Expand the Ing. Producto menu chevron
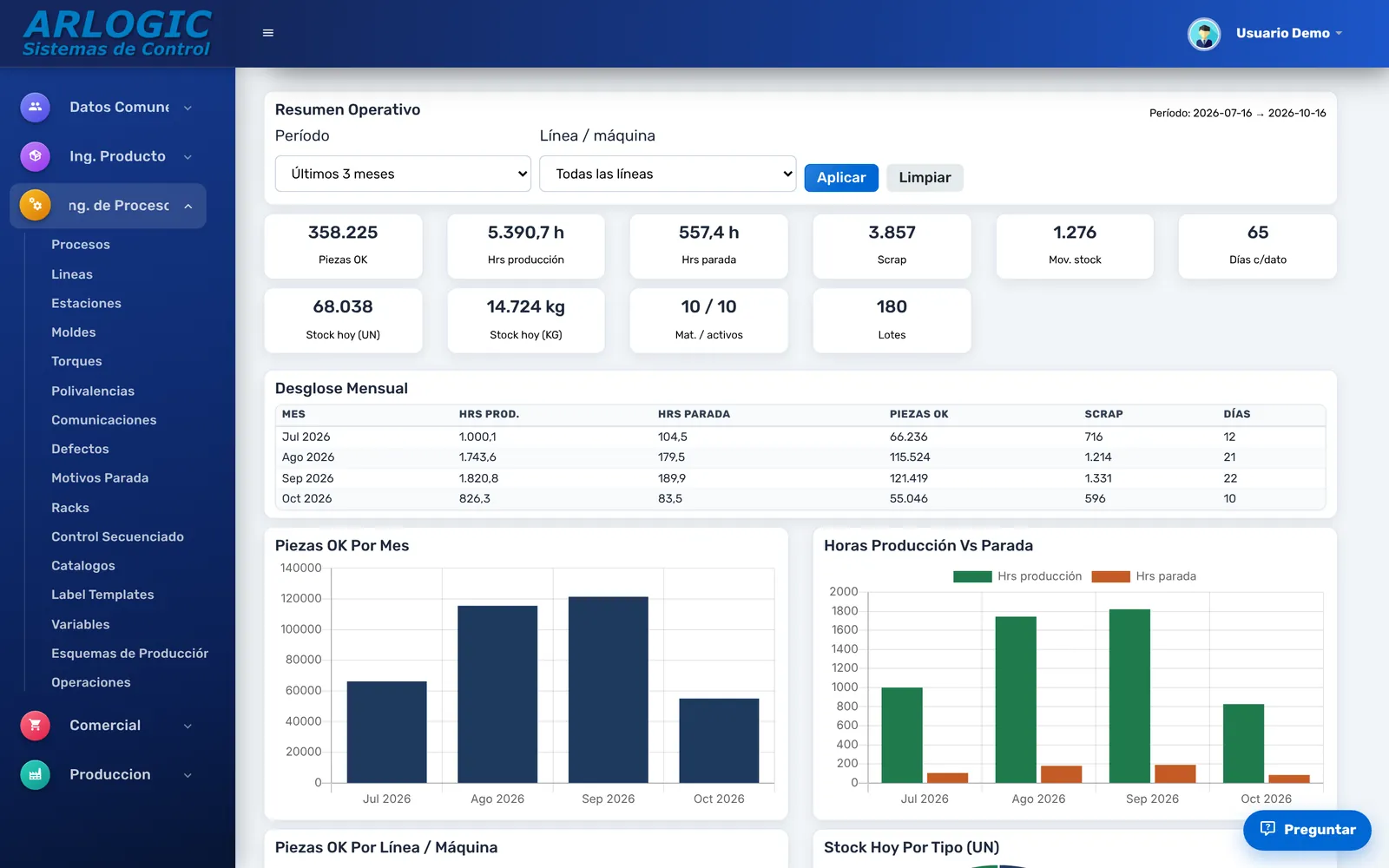 pyautogui.click(x=188, y=157)
